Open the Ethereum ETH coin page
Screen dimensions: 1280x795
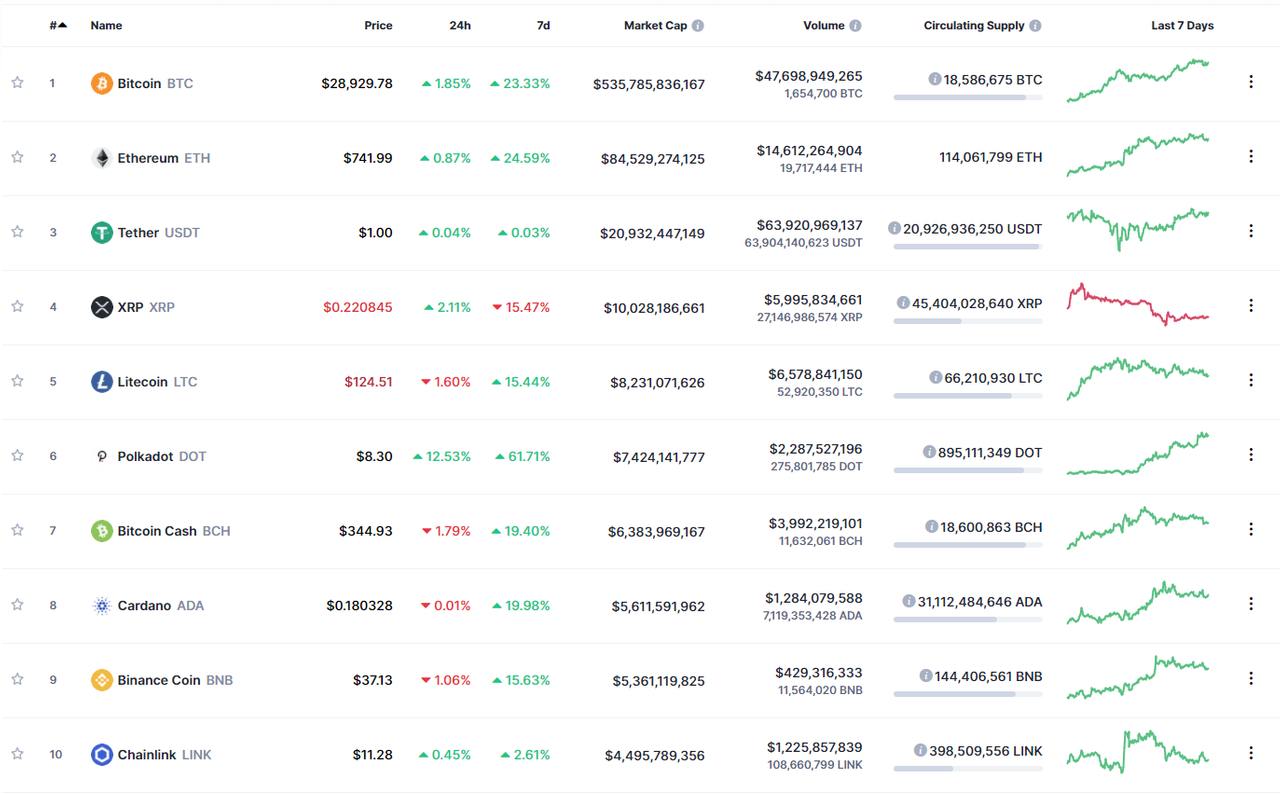coord(164,158)
